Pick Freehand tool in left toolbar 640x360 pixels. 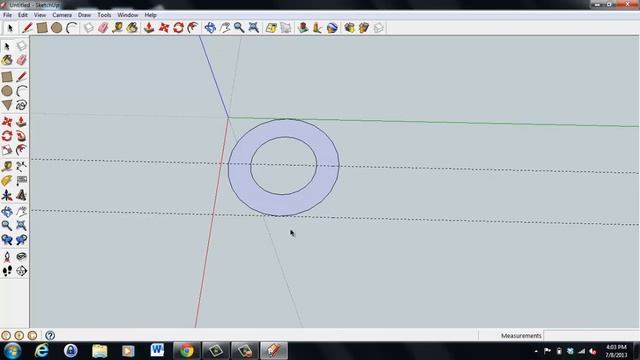pos(21,105)
